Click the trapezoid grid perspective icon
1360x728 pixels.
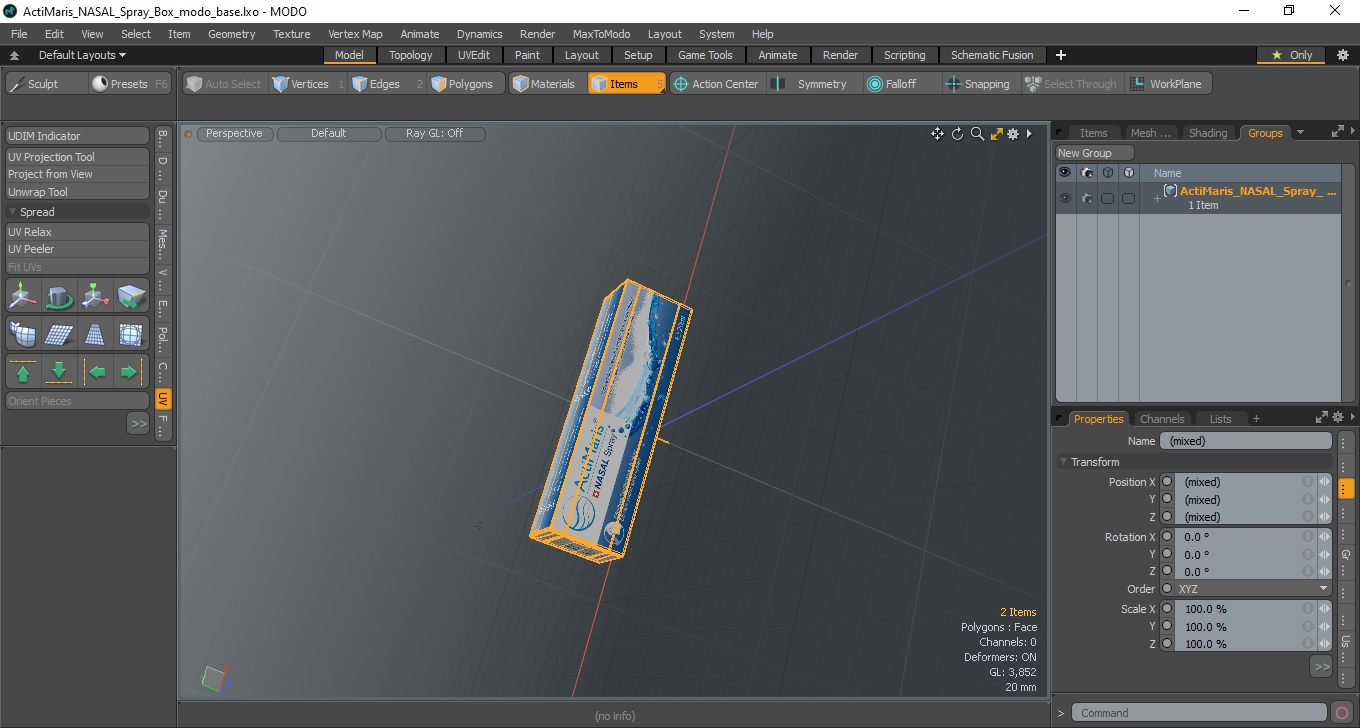[x=95, y=334]
